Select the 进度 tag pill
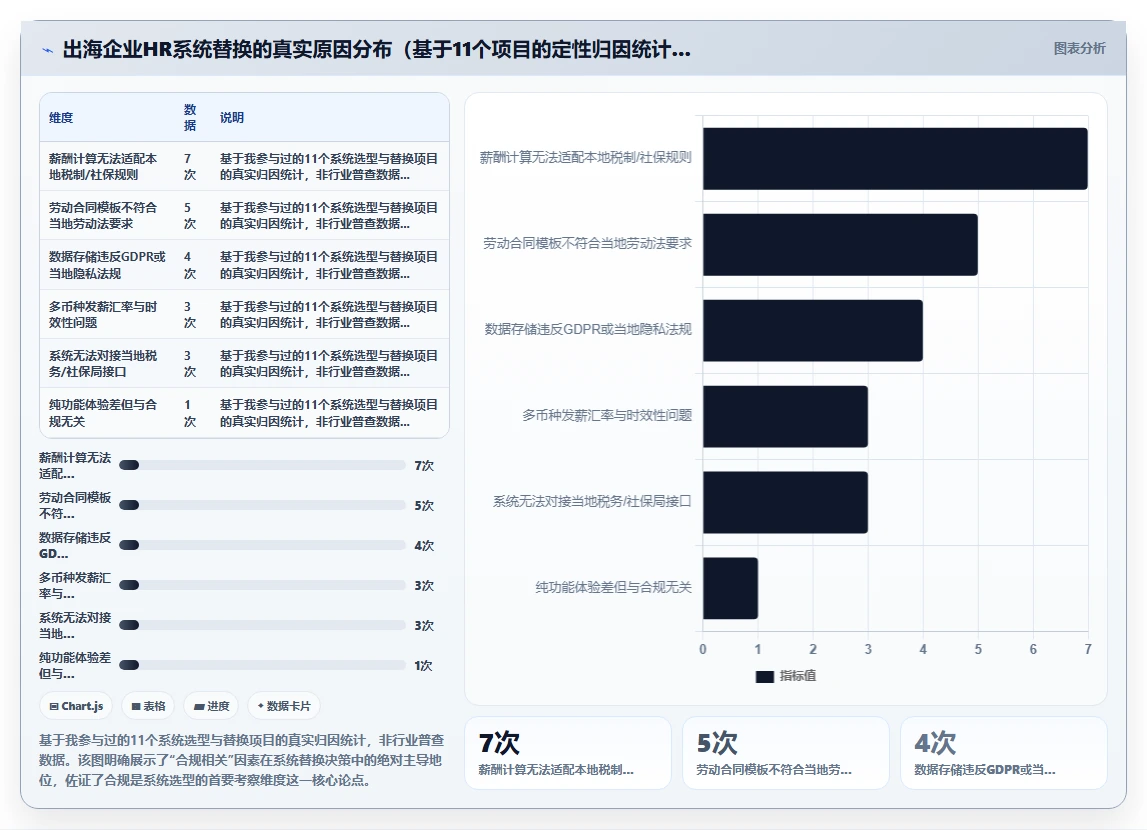The height and width of the screenshot is (830, 1147). pos(211,706)
